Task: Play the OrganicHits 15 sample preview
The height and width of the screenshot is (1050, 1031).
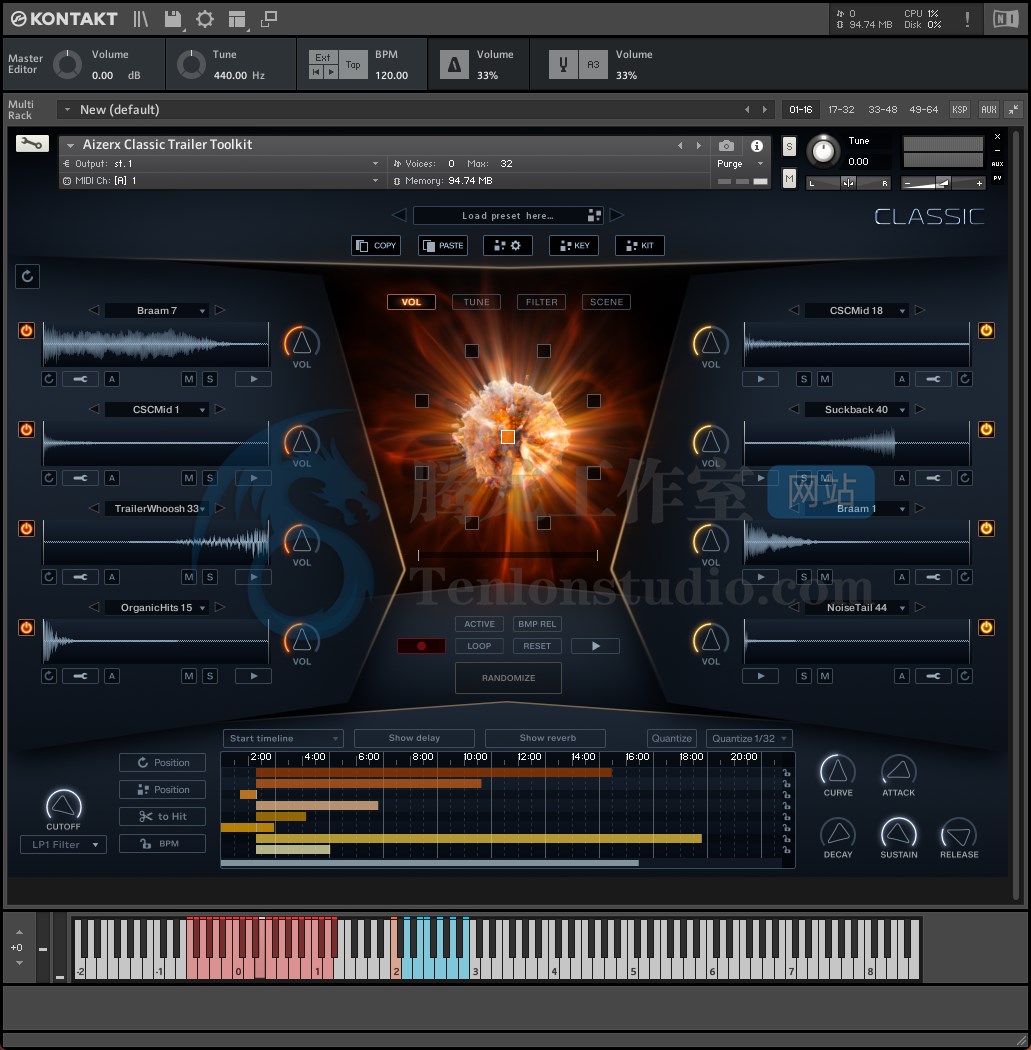Action: [x=253, y=676]
